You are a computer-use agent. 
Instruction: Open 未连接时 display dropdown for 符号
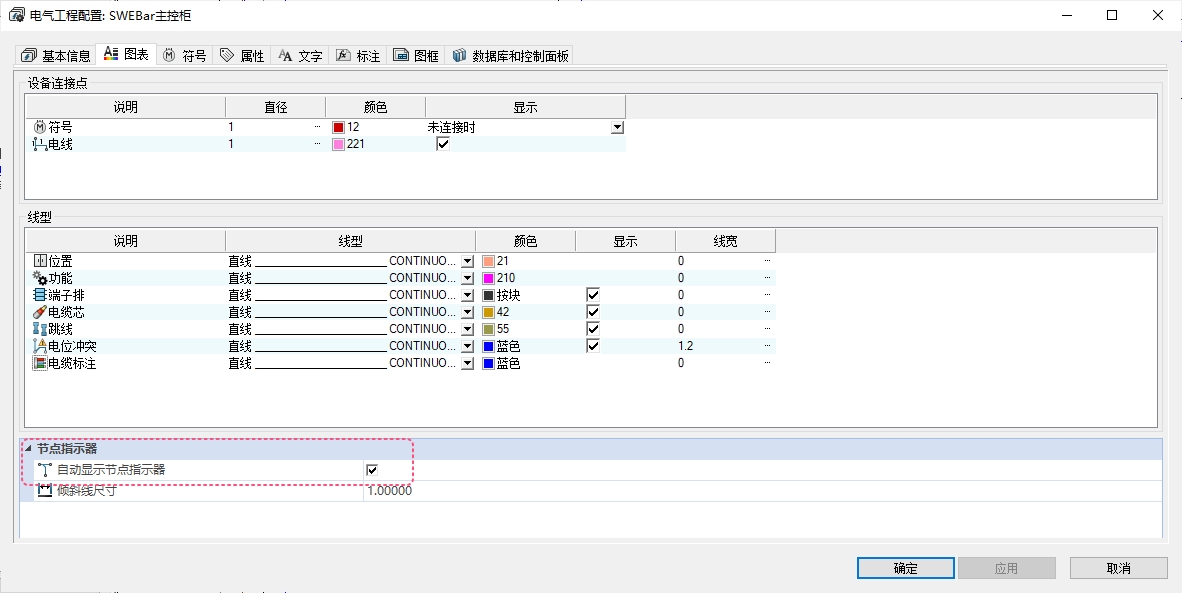(x=617, y=127)
